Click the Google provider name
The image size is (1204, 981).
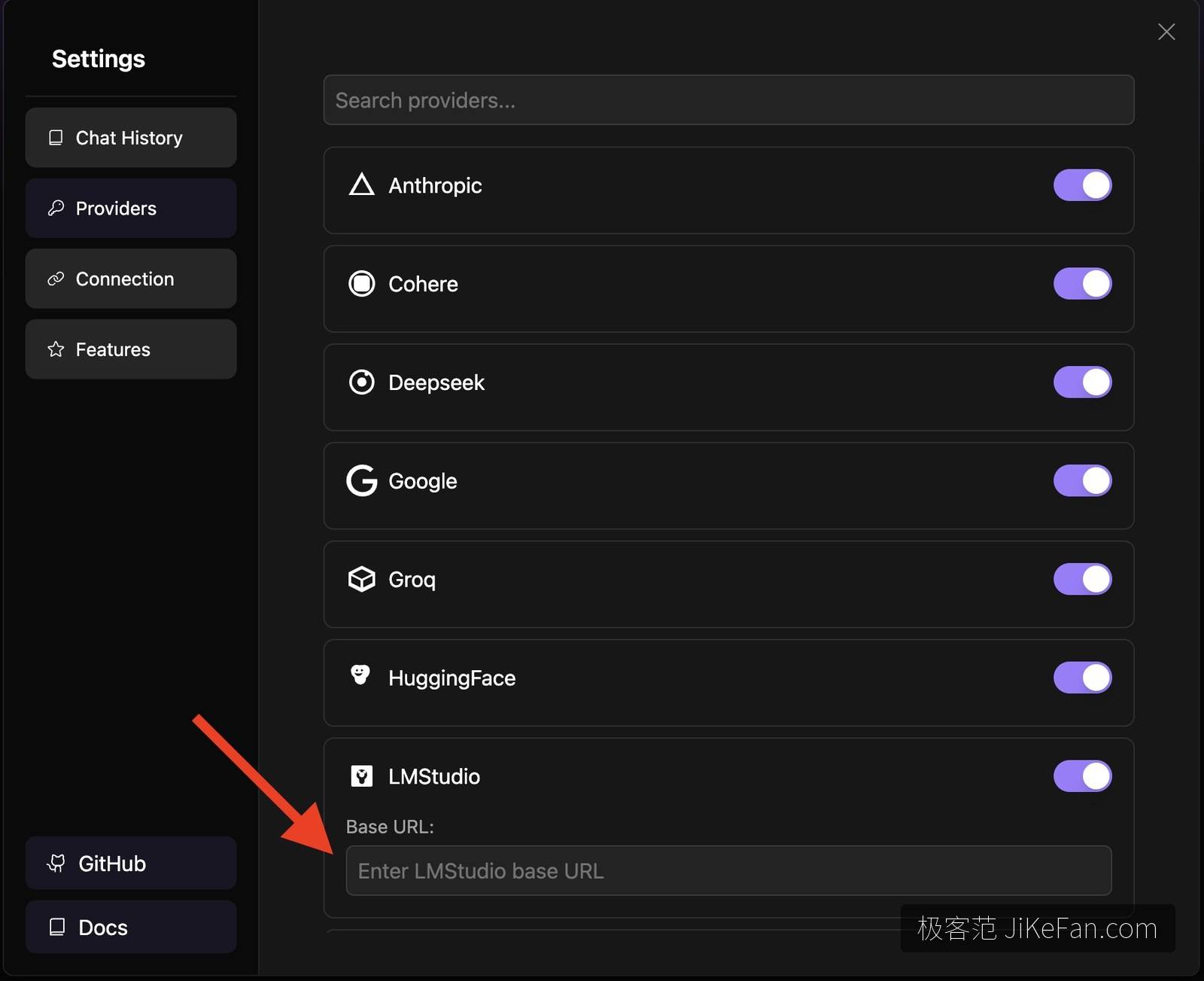coord(423,482)
